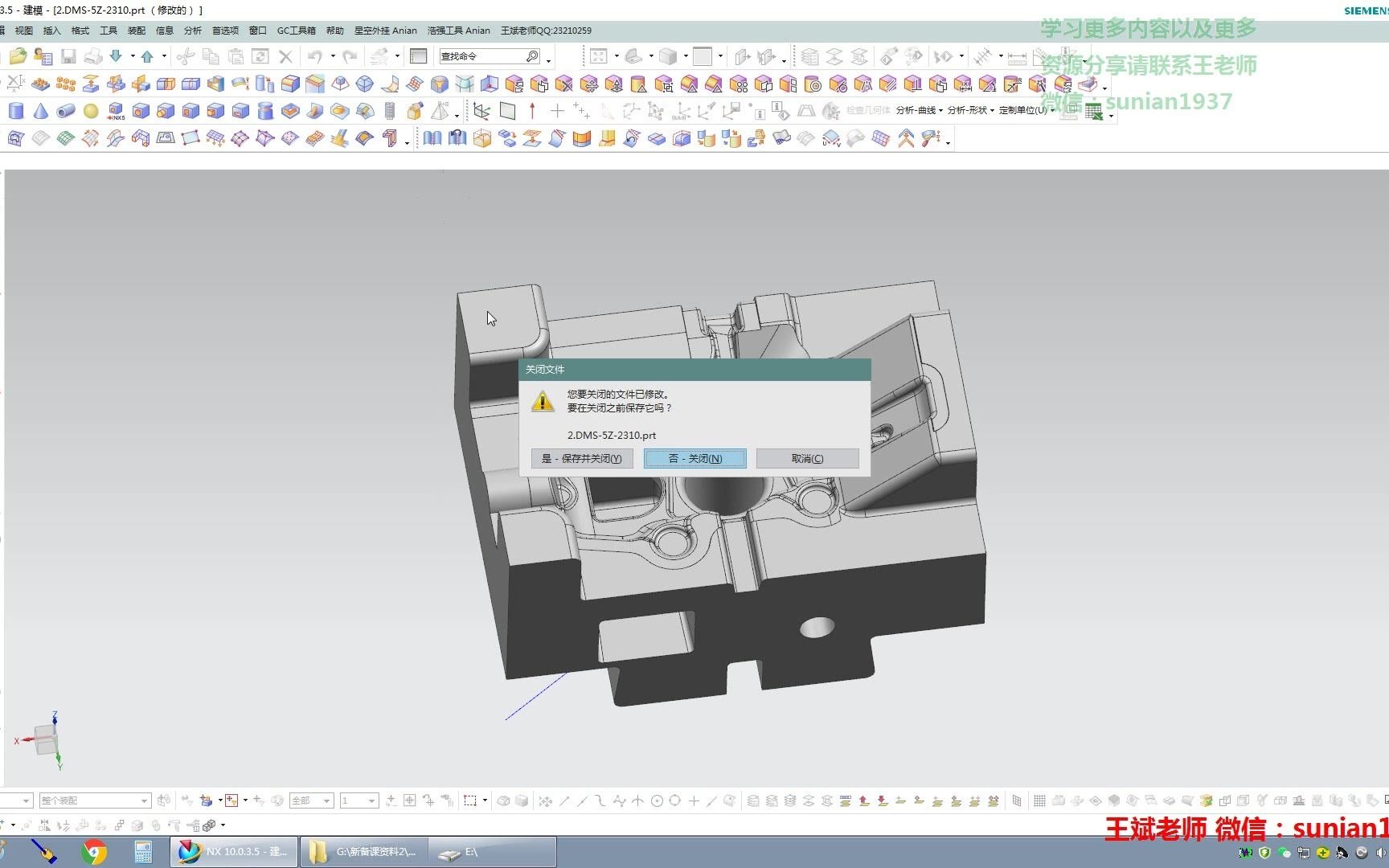Open the numeric combo box showing 1
The image size is (1389, 868).
point(359,800)
